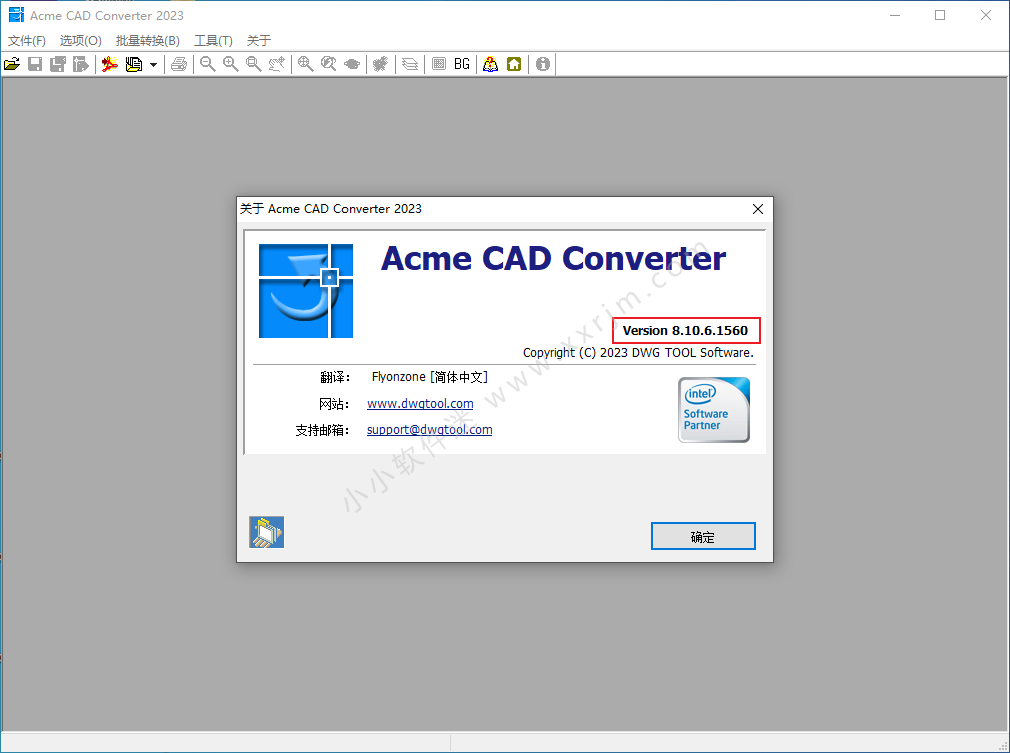Click the support@dwgtool.com email link
1010x753 pixels.
429,430
